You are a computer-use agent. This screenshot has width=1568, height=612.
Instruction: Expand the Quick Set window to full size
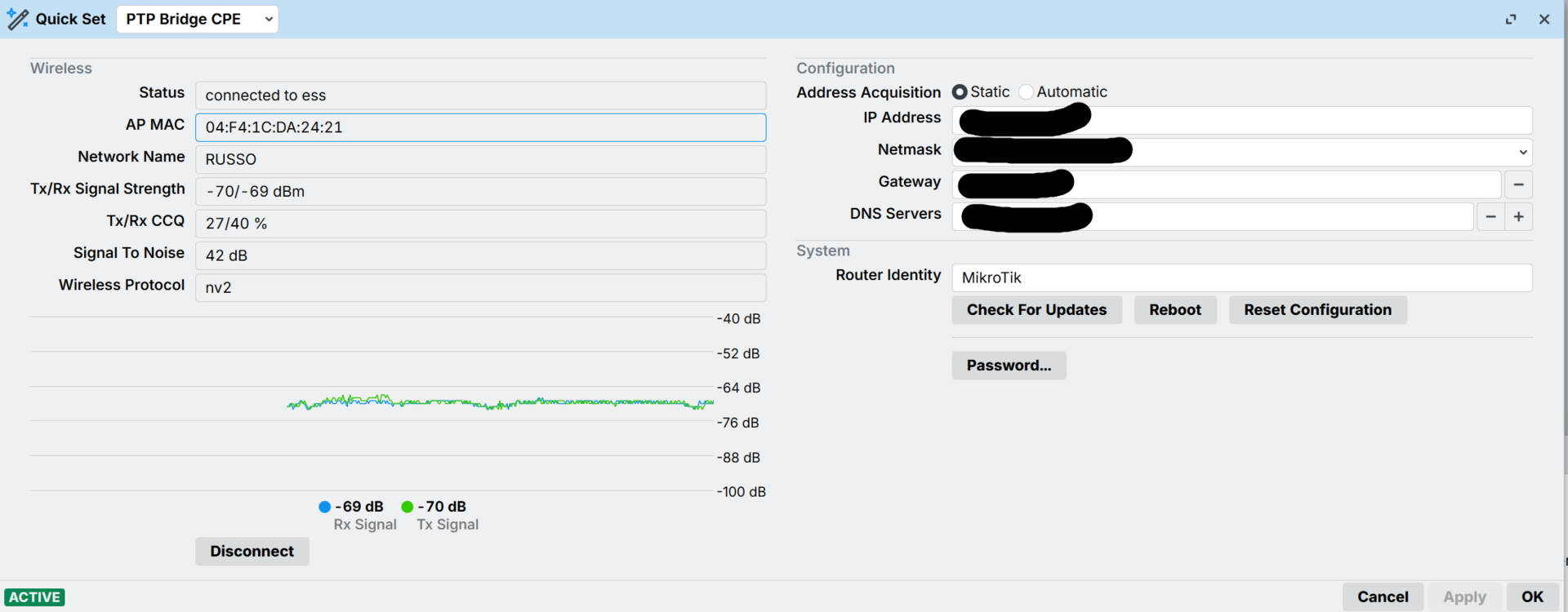(x=1511, y=19)
